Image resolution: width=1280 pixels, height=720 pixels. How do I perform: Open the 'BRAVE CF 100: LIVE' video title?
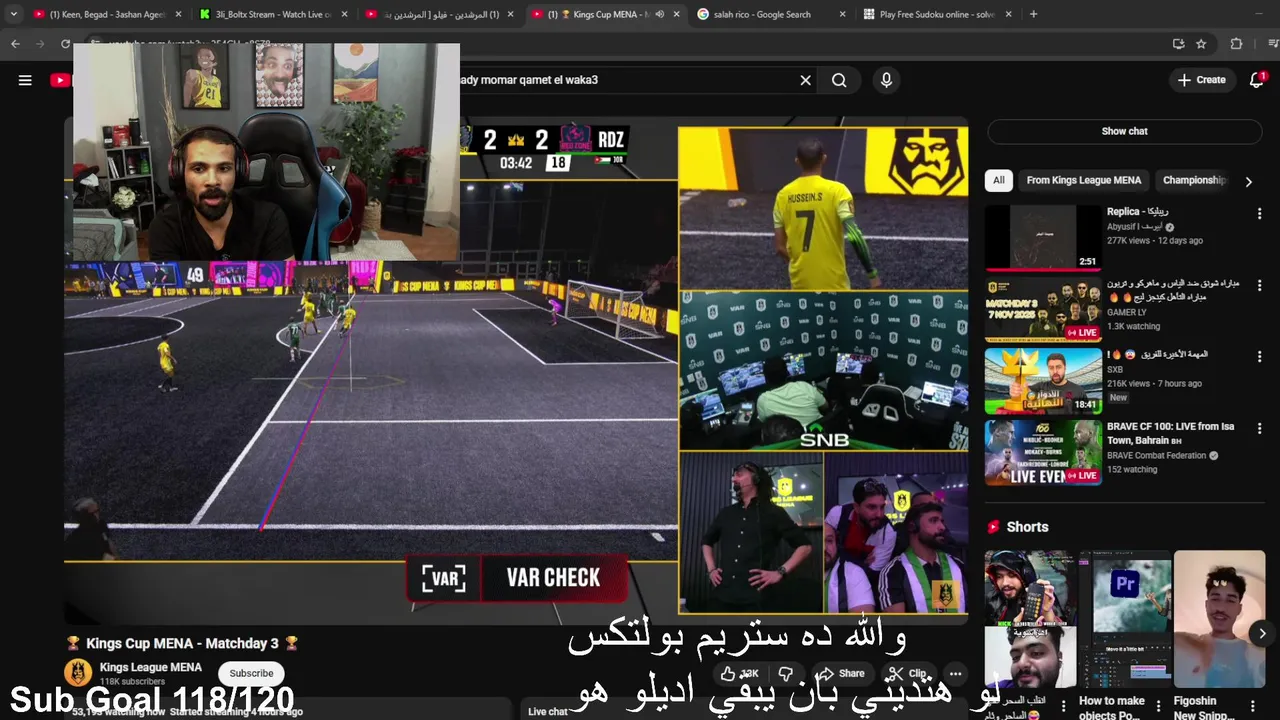click(x=1170, y=433)
